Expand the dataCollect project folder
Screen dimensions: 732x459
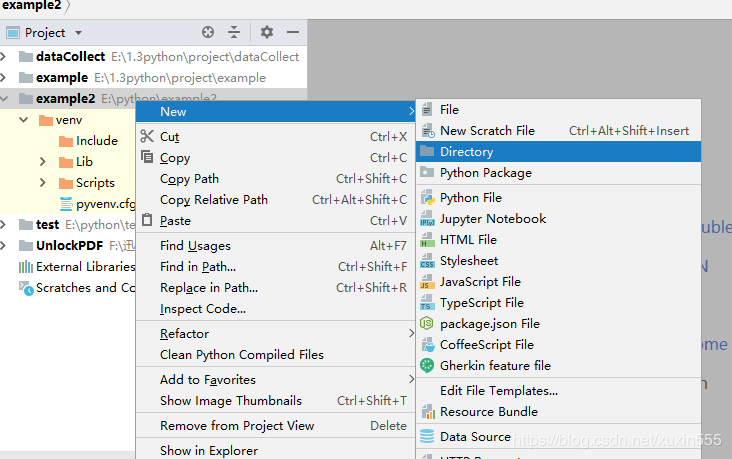(x=5, y=57)
